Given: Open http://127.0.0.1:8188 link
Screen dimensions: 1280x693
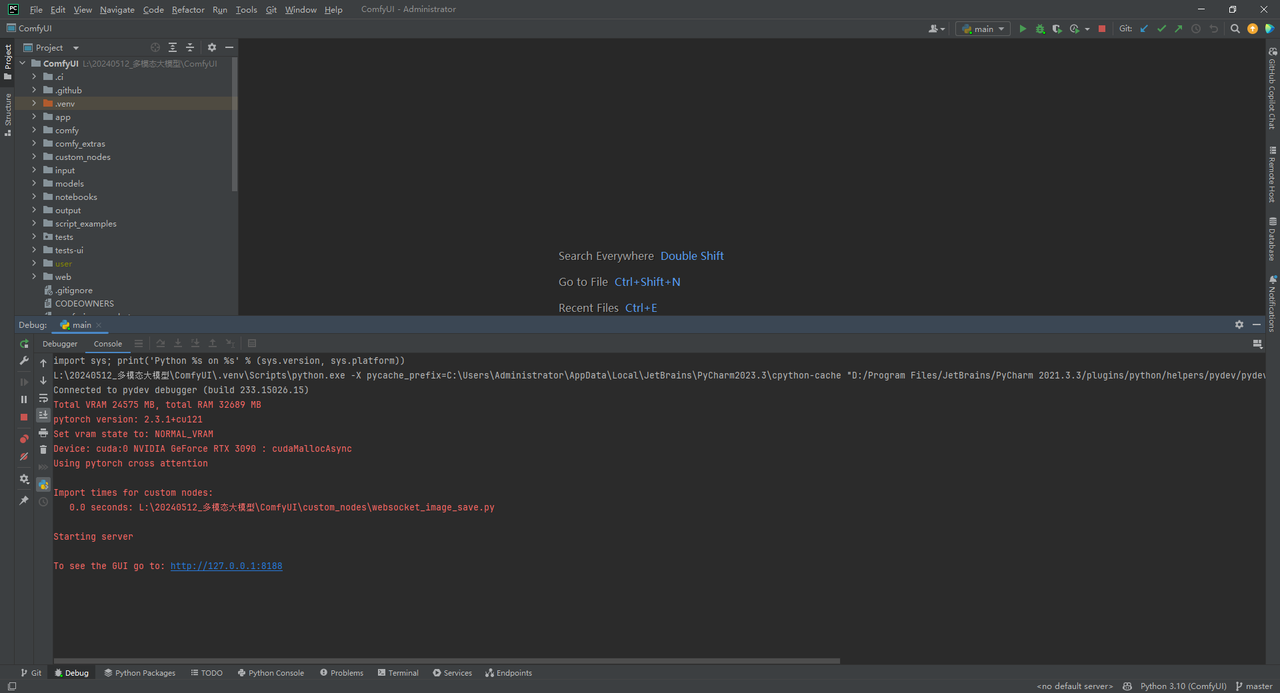Looking at the screenshot, I should pyautogui.click(x=226, y=566).
